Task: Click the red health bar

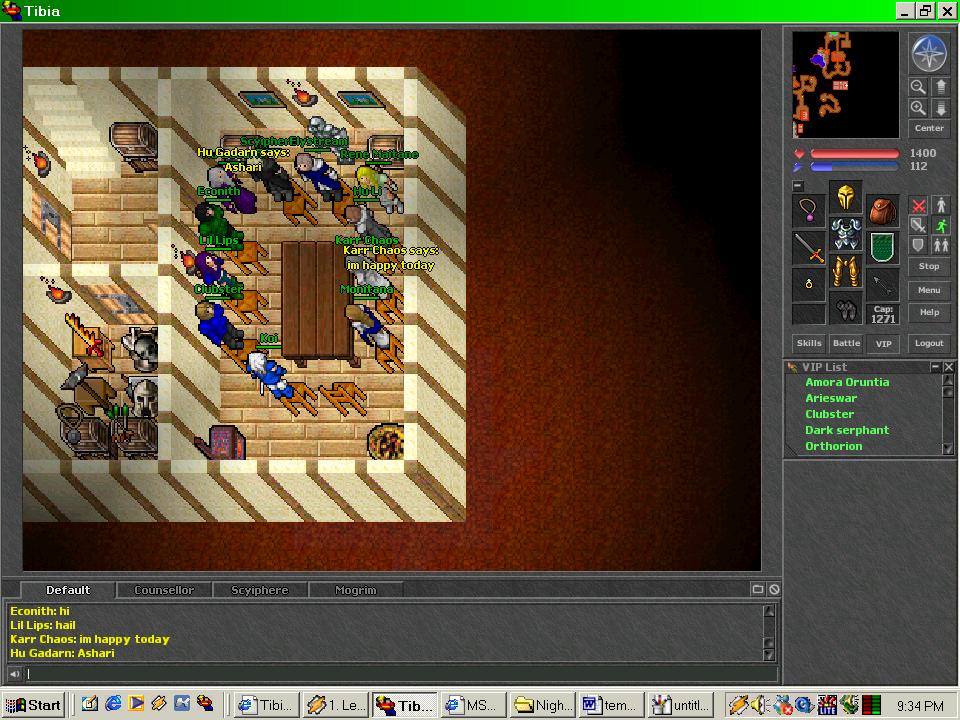Action: tap(855, 153)
